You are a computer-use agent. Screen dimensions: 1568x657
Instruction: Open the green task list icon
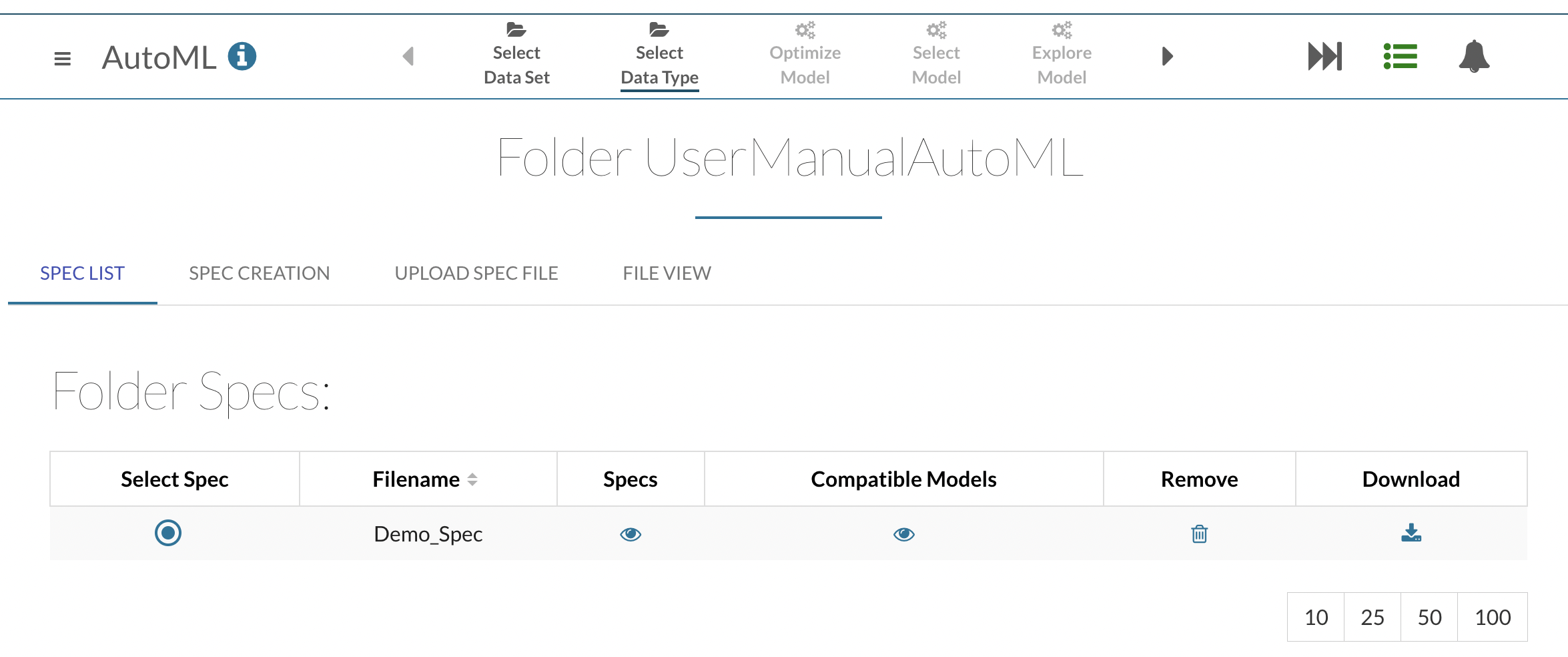pyautogui.click(x=1400, y=56)
